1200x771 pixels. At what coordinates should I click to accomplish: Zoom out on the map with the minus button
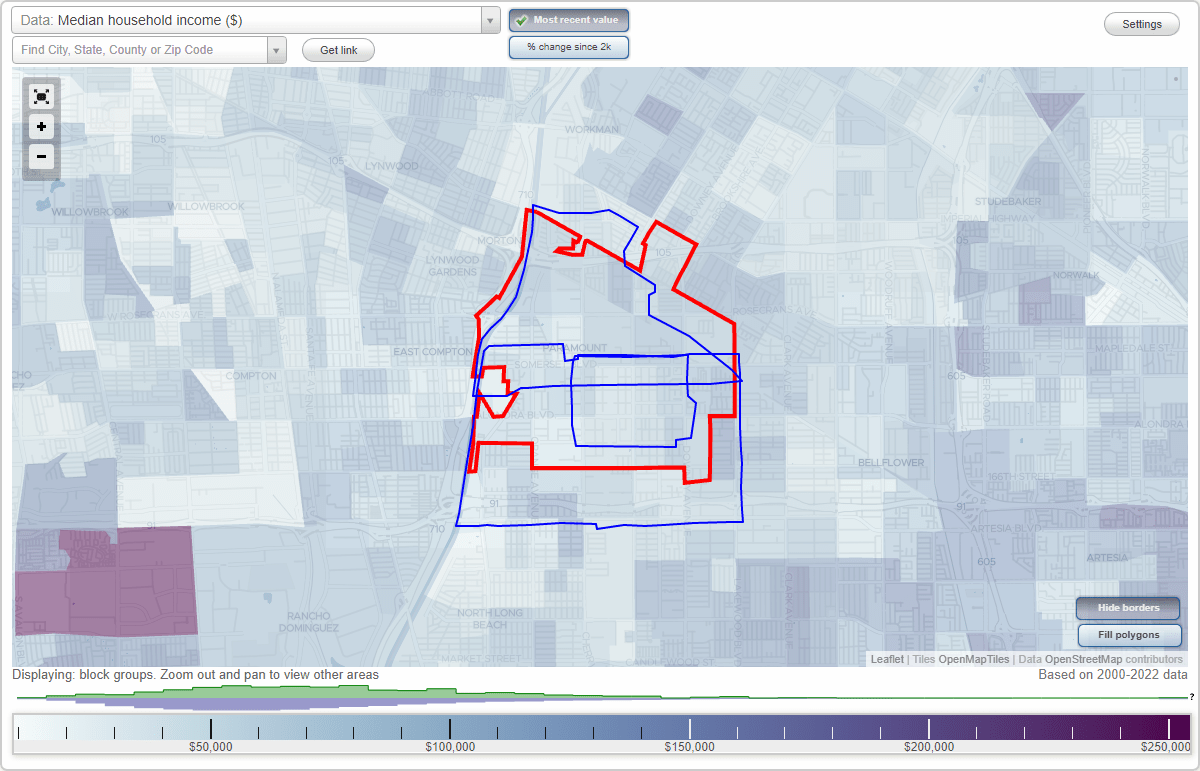point(41,157)
